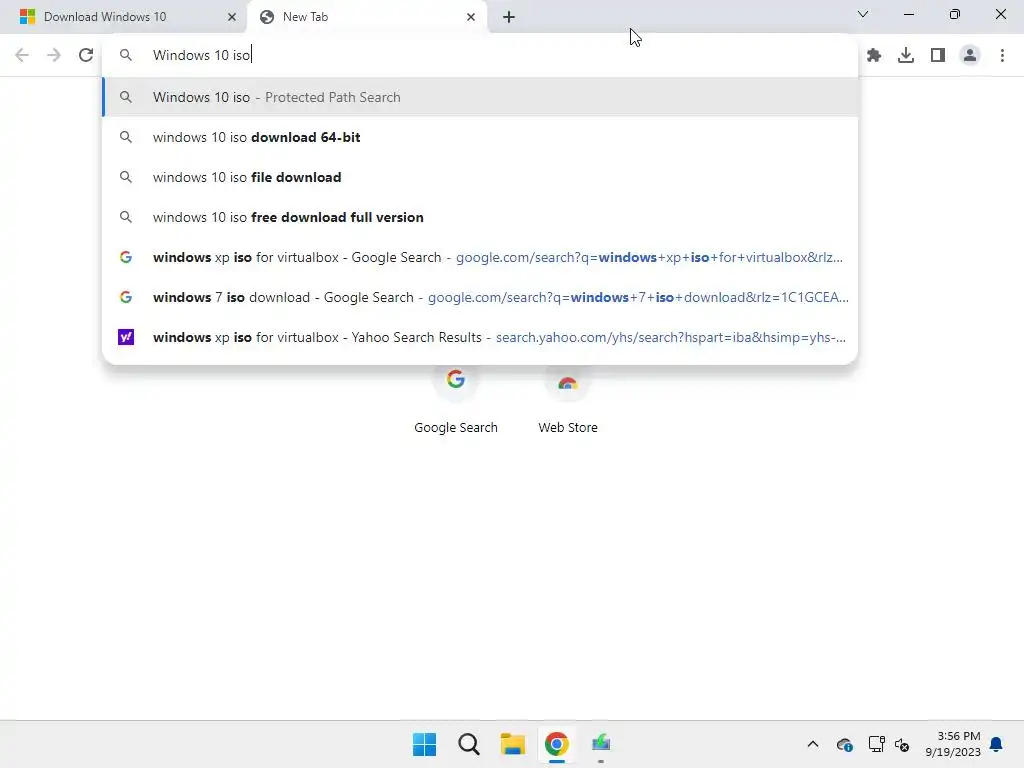Click the Yahoo icon in suggestions list
The height and width of the screenshot is (768, 1024).
click(x=126, y=337)
